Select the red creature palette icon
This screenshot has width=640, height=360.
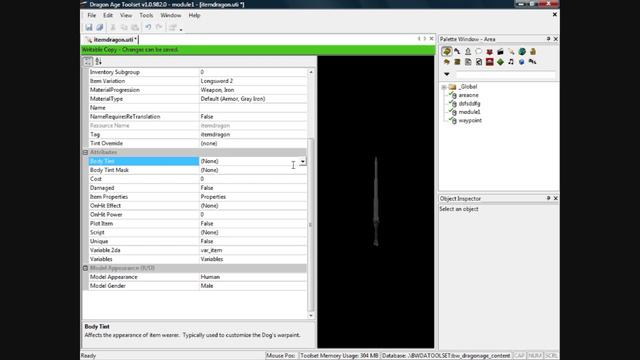coord(489,51)
